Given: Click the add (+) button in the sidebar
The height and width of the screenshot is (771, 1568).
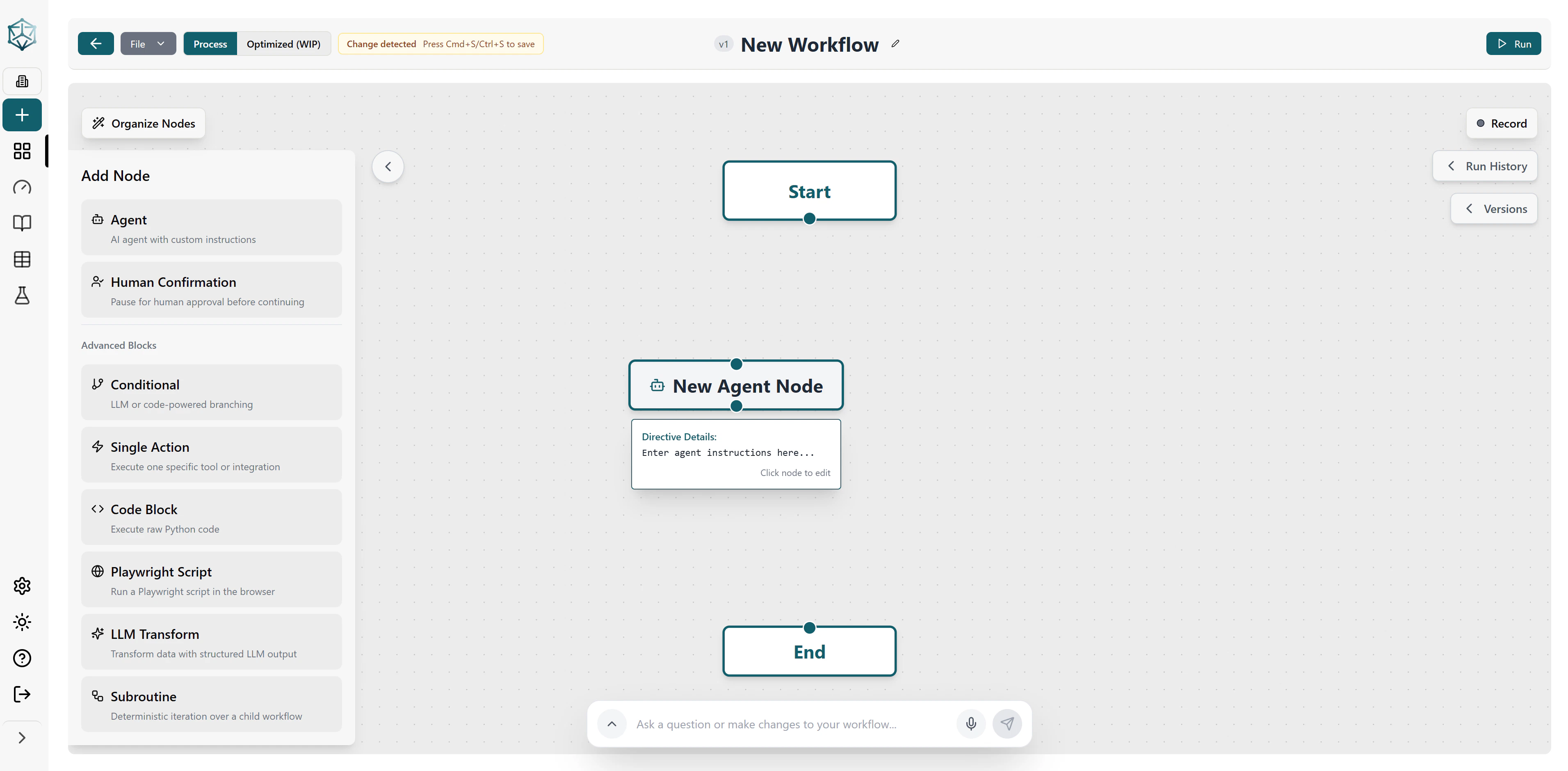Looking at the screenshot, I should tap(22, 114).
